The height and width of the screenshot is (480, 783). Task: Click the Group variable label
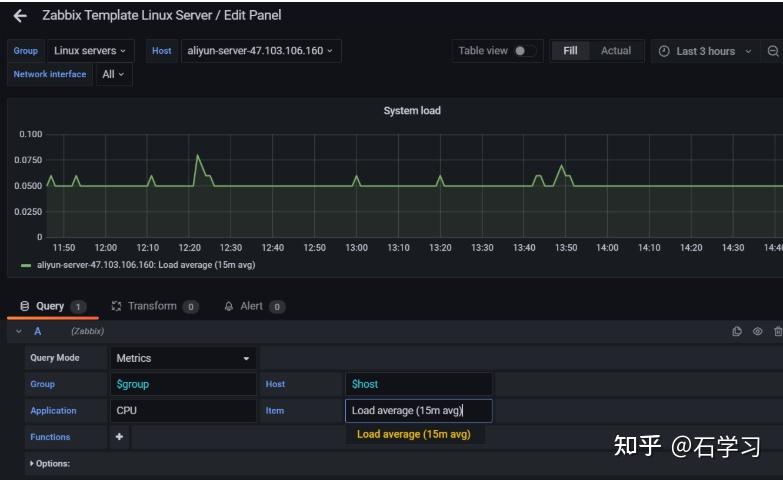(25, 51)
